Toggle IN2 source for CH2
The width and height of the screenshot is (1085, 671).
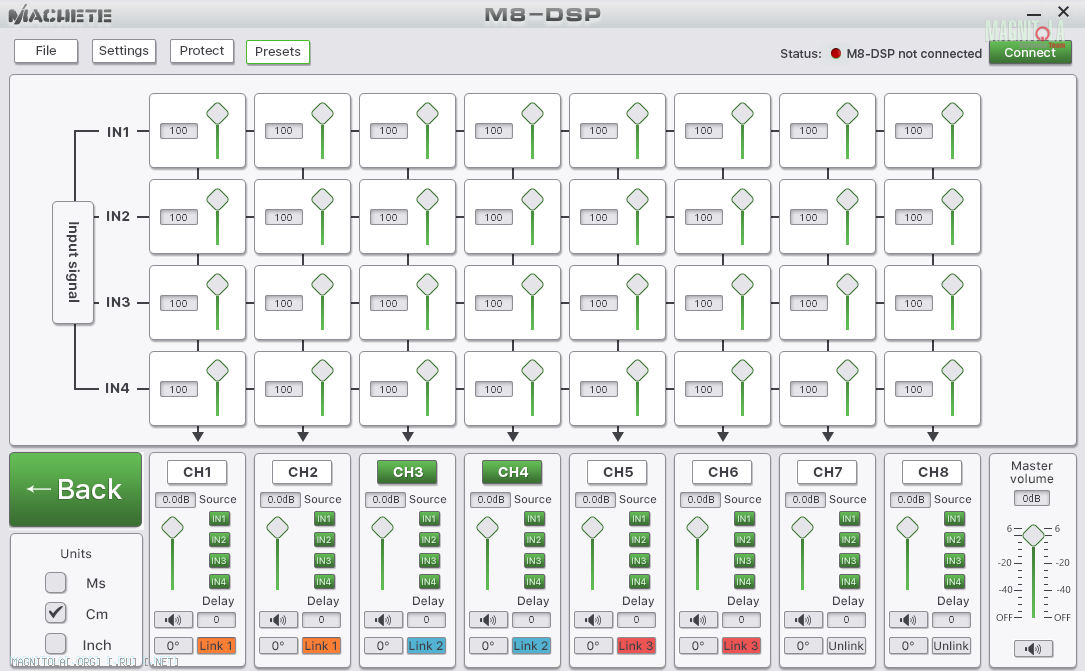(324, 540)
